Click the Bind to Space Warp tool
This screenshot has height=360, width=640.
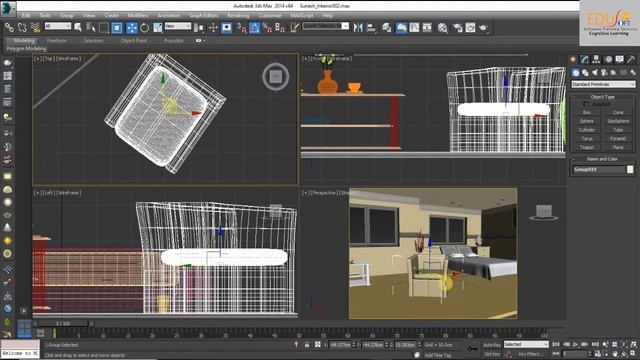pyautogui.click(x=35, y=27)
